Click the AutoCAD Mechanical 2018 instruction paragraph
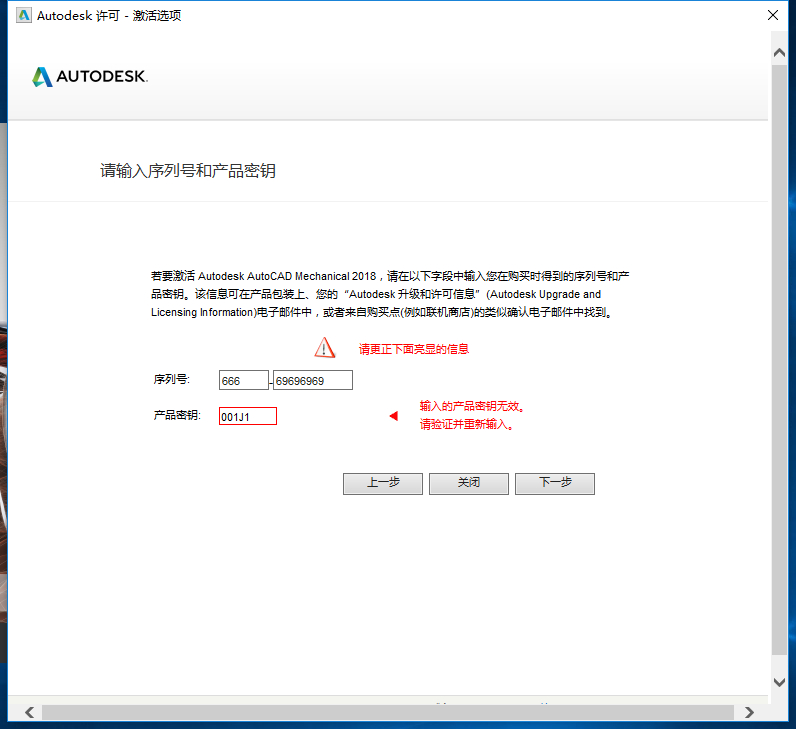Image resolution: width=796 pixels, height=729 pixels. click(x=390, y=294)
